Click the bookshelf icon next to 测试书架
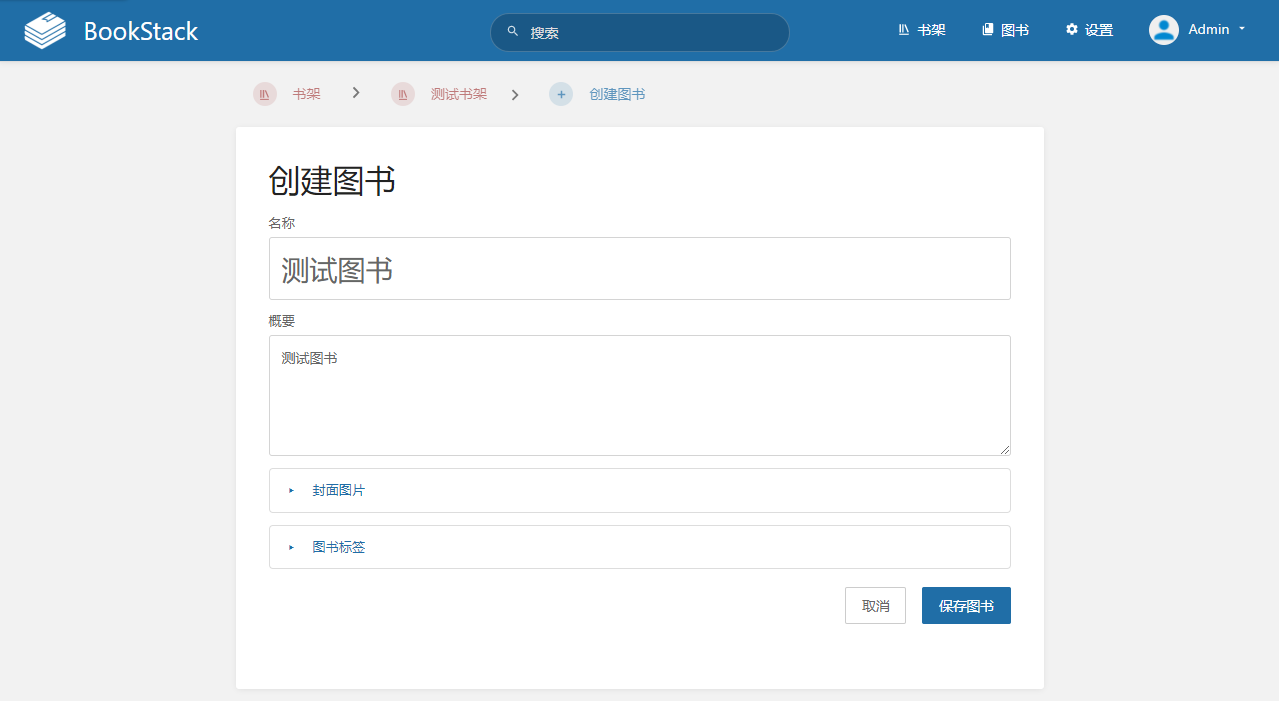 tap(402, 94)
